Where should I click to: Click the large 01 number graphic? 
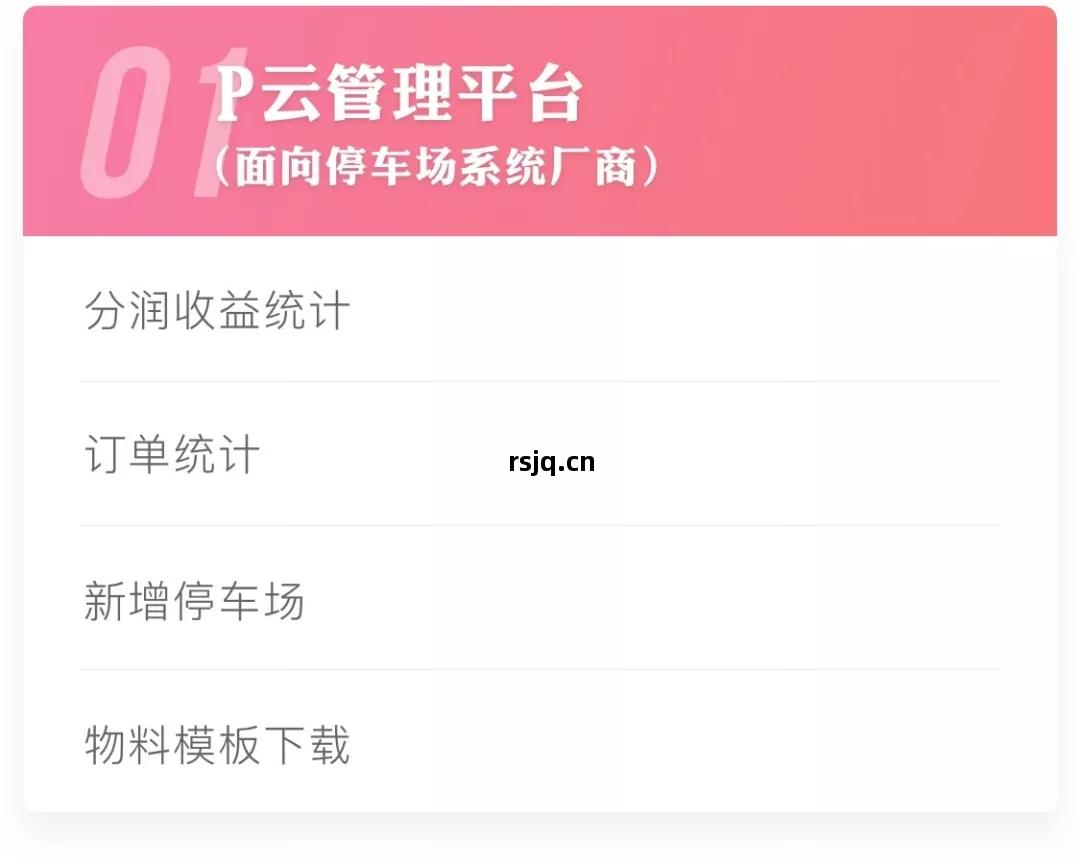click(160, 122)
